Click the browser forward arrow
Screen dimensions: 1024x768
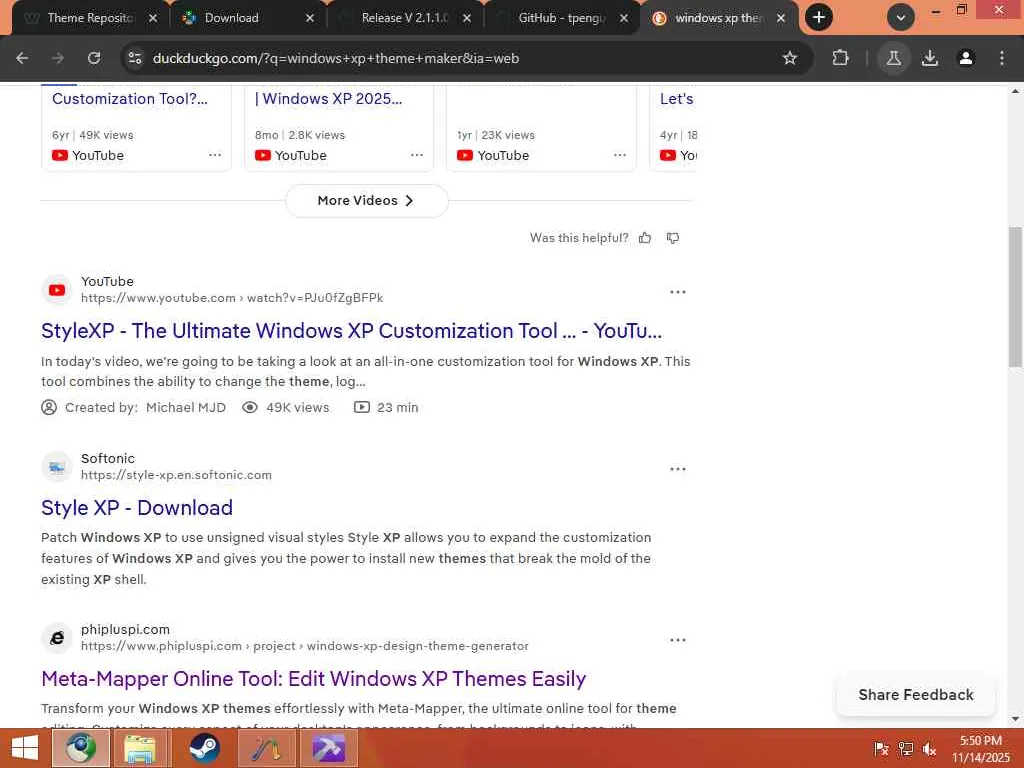[x=58, y=58]
